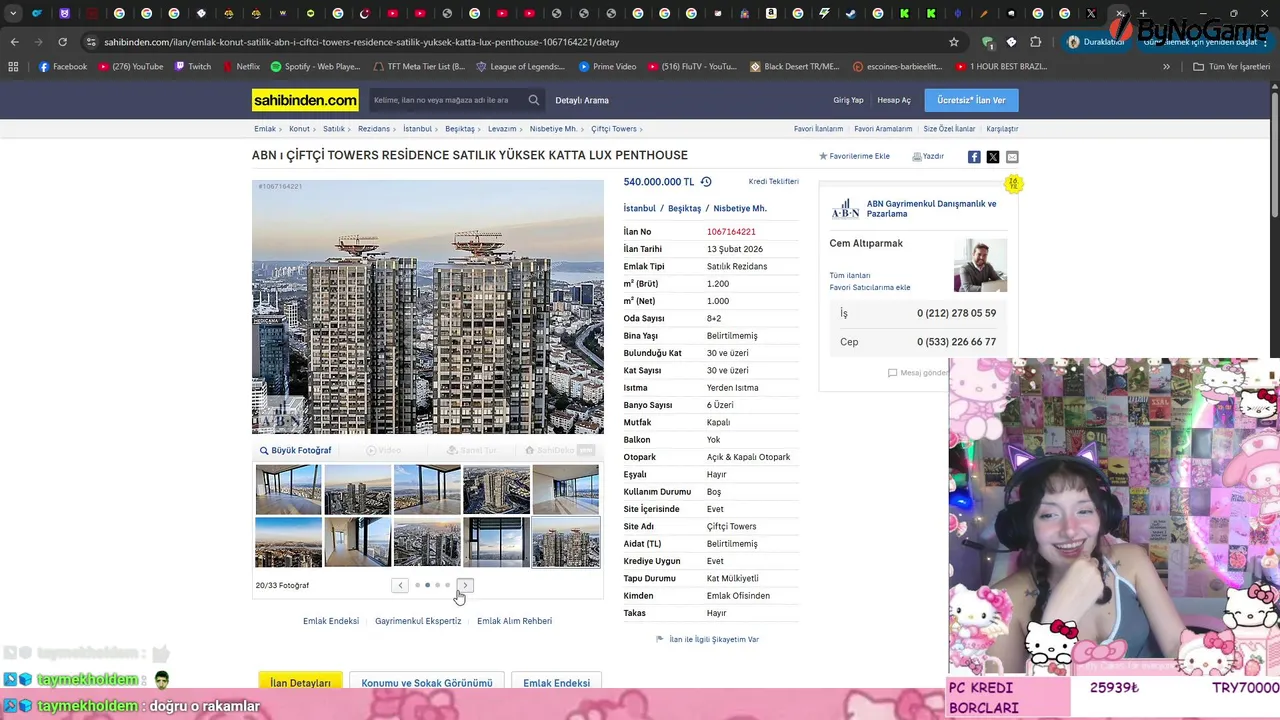
Task: Click 540.000.000 TL price
Action: point(658,182)
